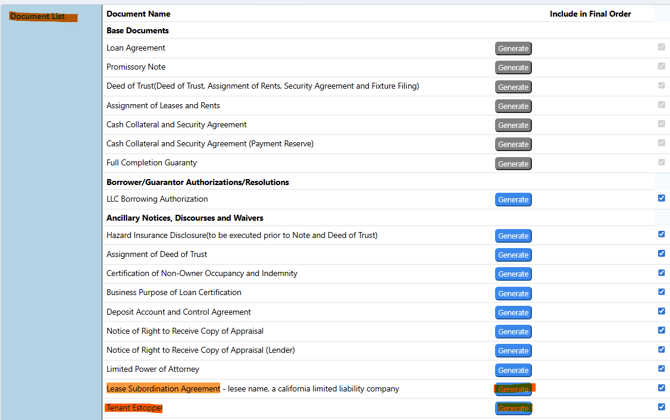This screenshot has width=670, height=420.
Task: Generate Limited Power of Attorney
Action: click(x=513, y=370)
